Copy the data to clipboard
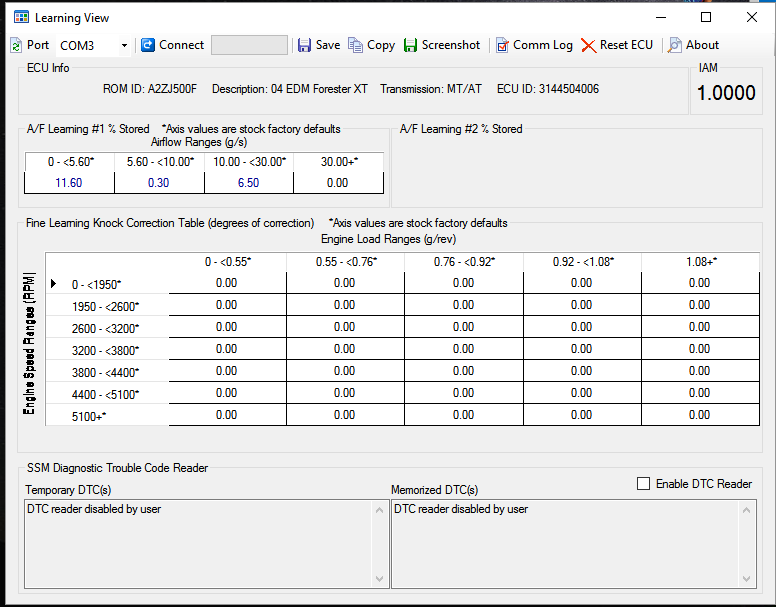Viewport: 776px width, 607px height. click(372, 45)
